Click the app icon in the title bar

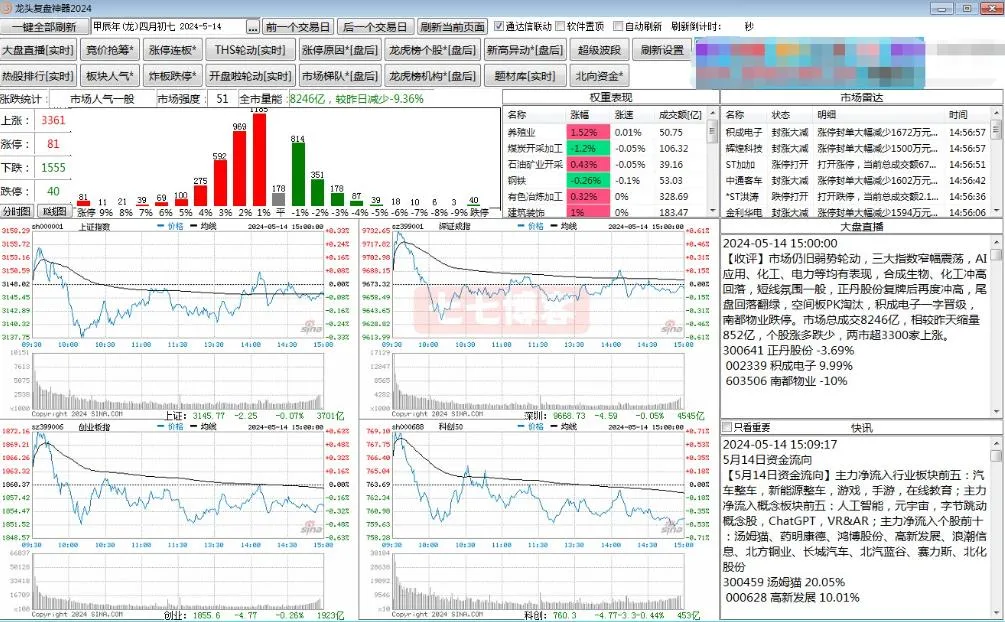point(7,8)
